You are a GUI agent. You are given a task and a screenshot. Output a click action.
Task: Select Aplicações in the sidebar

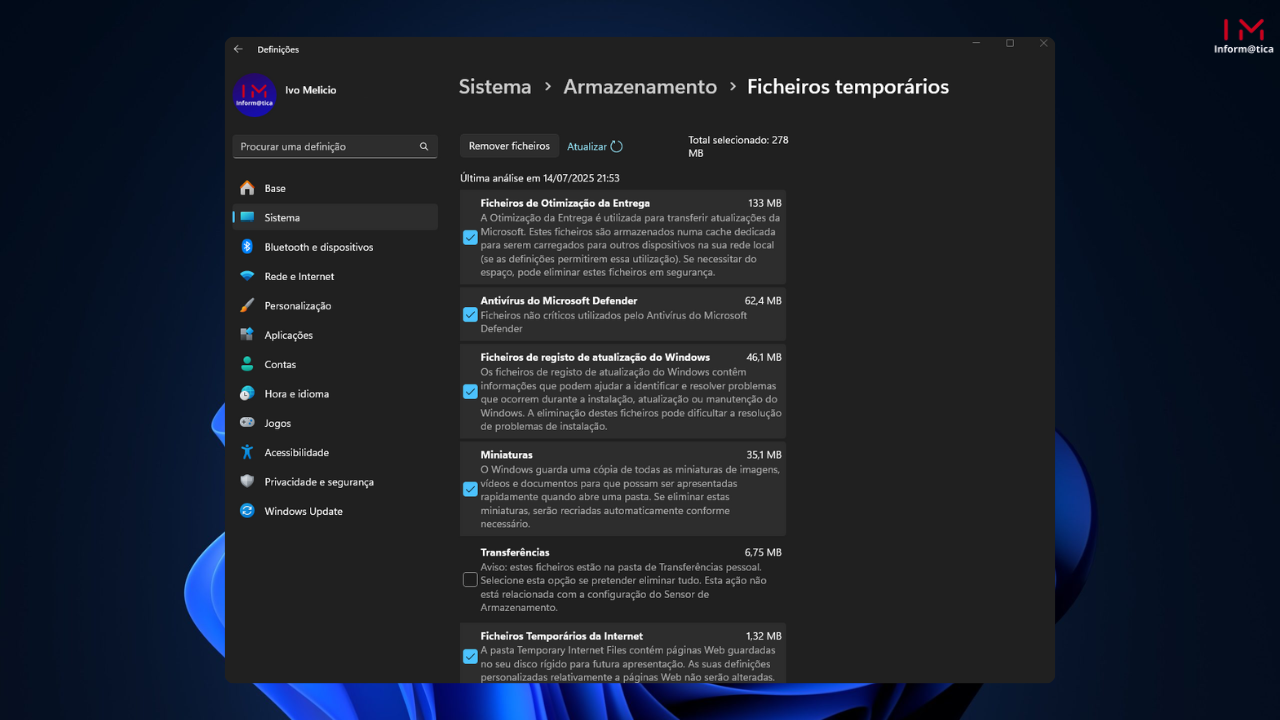point(335,335)
